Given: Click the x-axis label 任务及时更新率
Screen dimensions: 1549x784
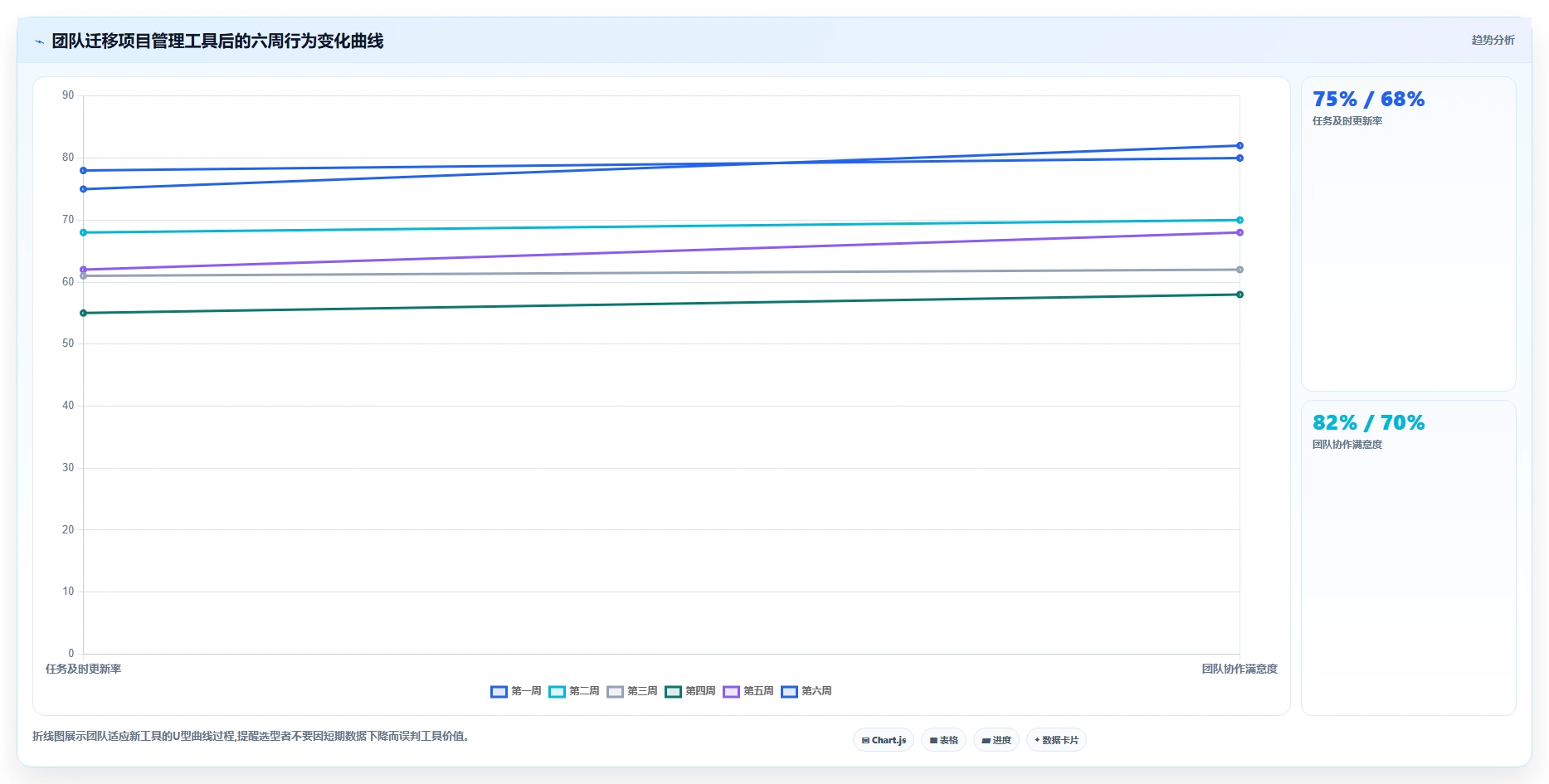Looking at the screenshot, I should [x=83, y=669].
